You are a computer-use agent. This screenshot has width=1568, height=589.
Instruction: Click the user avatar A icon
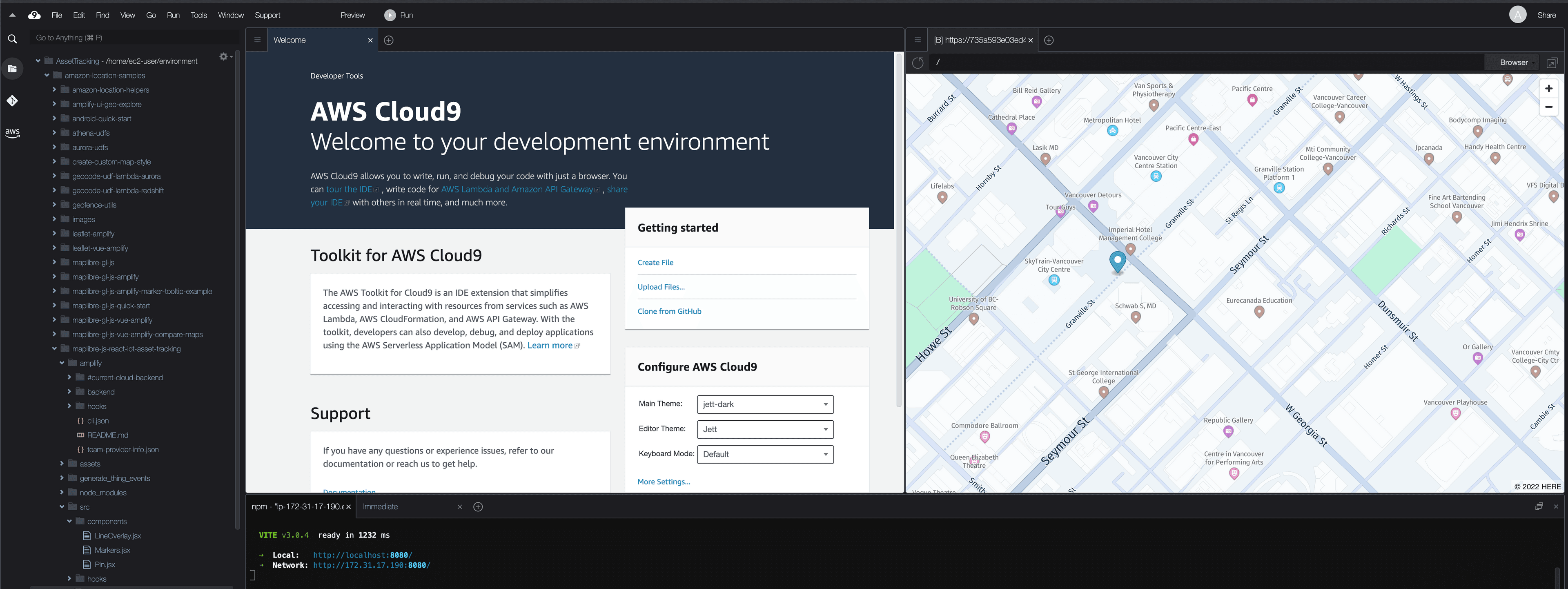pos(1517,15)
